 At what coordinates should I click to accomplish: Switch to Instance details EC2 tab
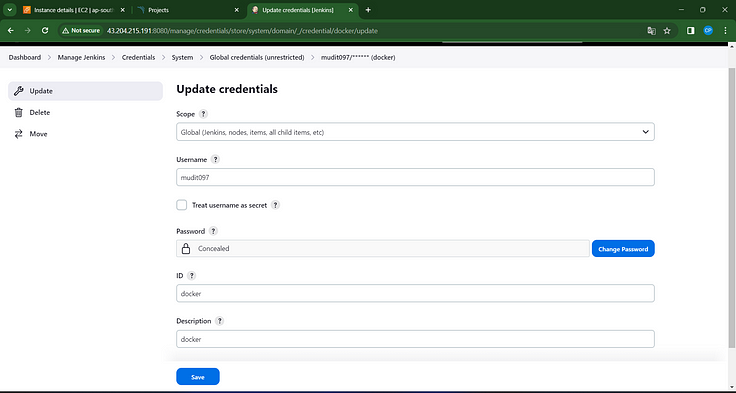(74, 10)
